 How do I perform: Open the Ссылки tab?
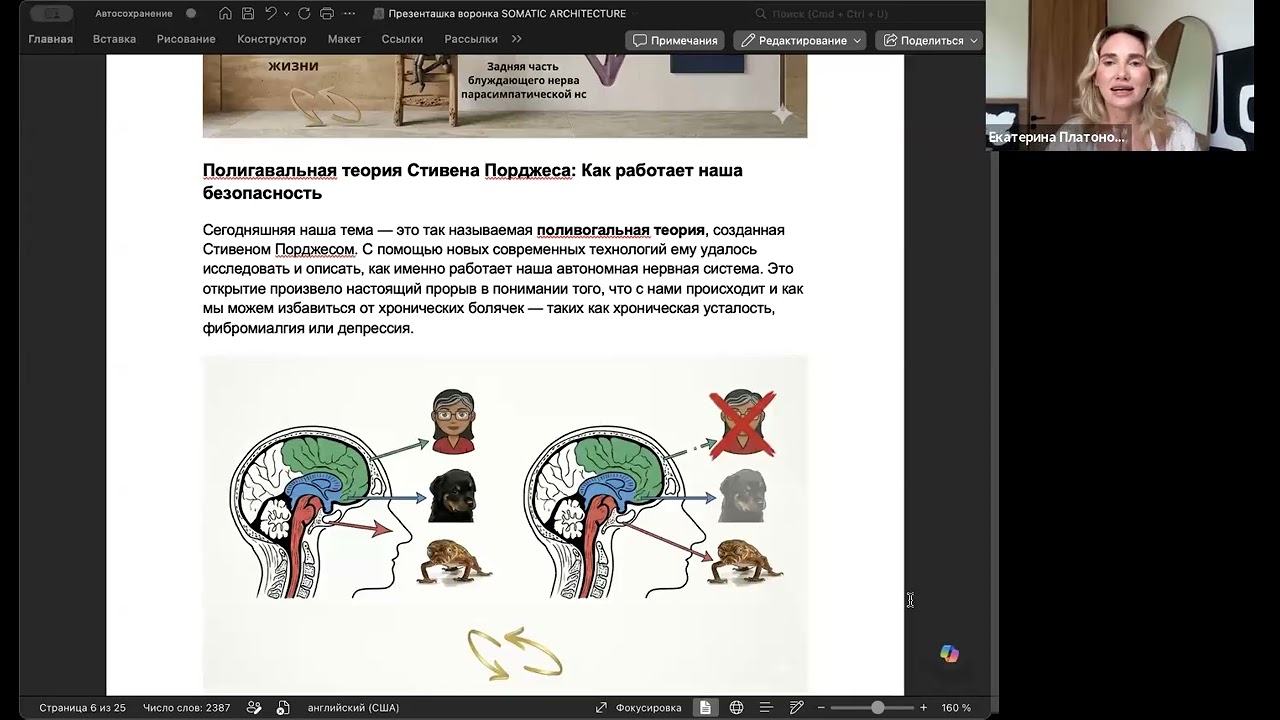[x=402, y=39]
